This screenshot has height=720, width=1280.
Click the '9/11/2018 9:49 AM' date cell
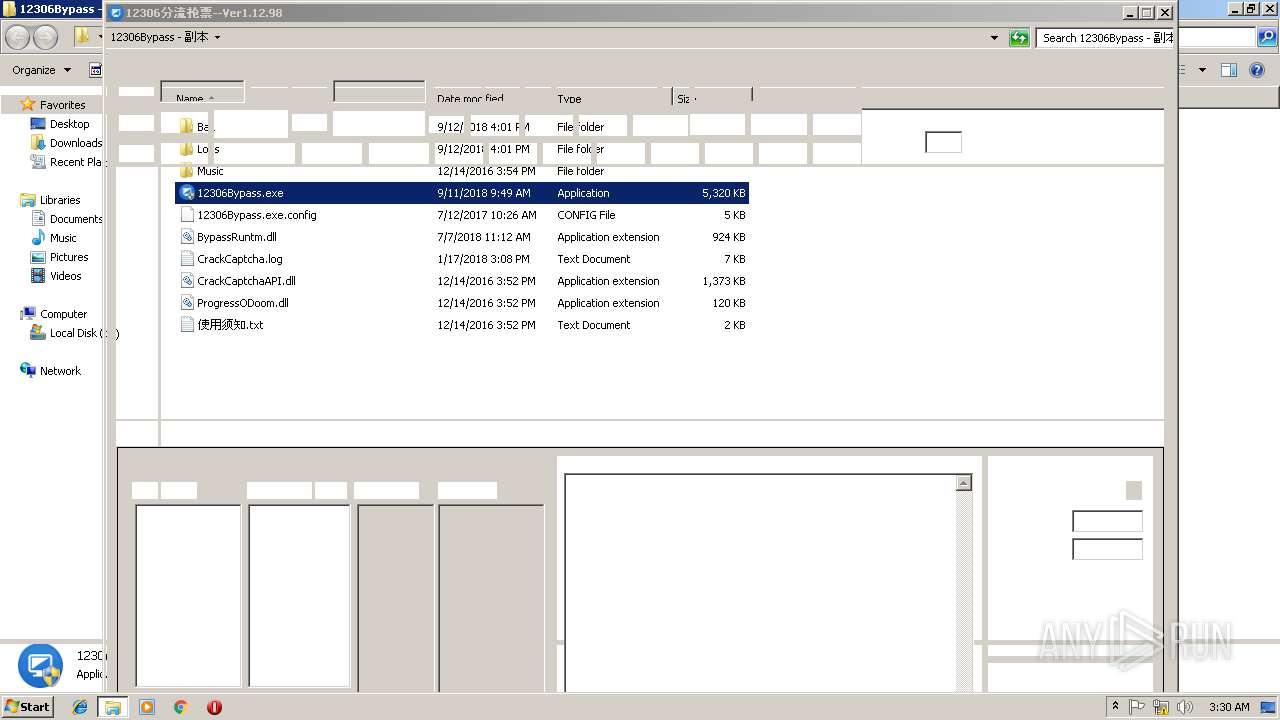point(484,193)
